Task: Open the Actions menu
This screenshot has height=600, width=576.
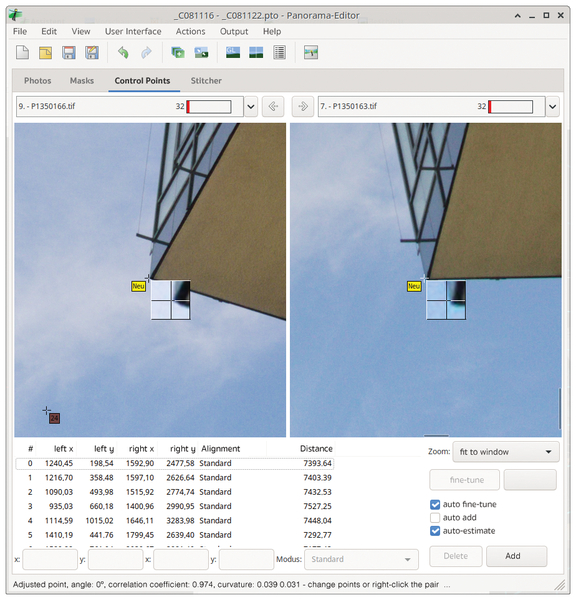Action: click(x=191, y=31)
